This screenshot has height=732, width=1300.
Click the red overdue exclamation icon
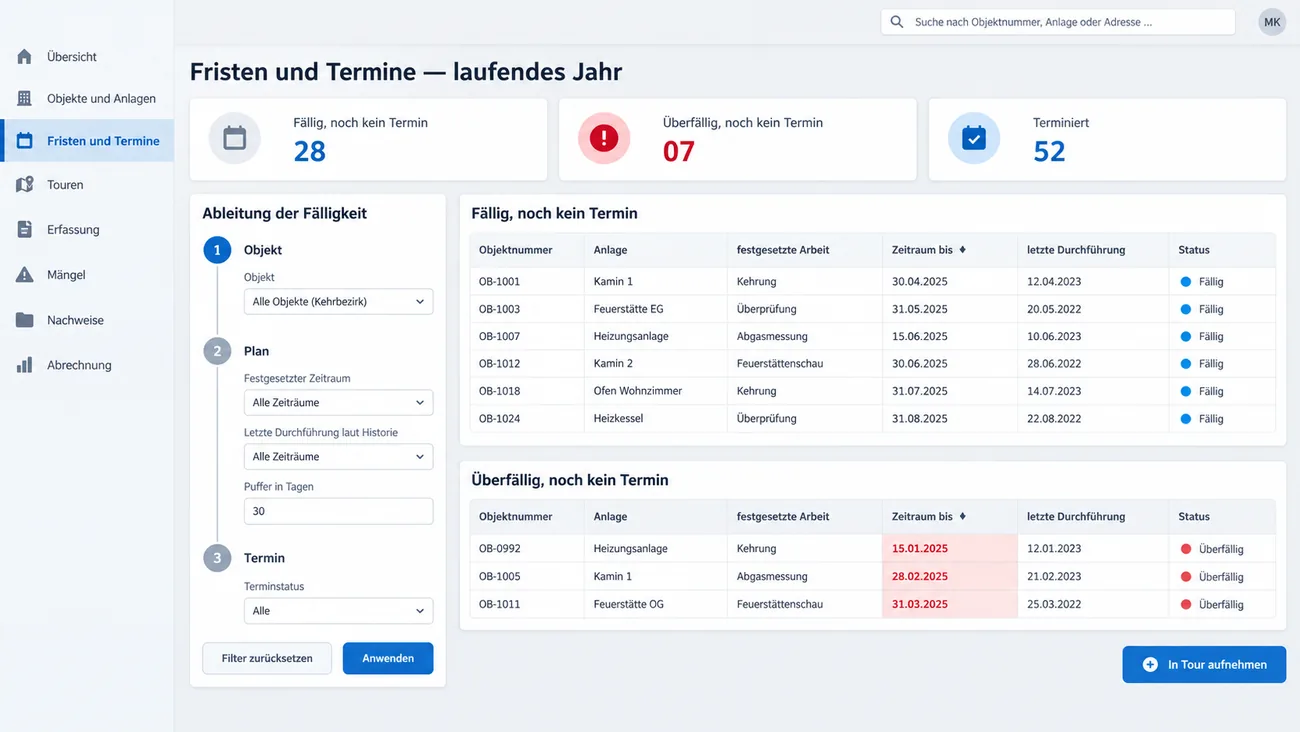coord(604,139)
